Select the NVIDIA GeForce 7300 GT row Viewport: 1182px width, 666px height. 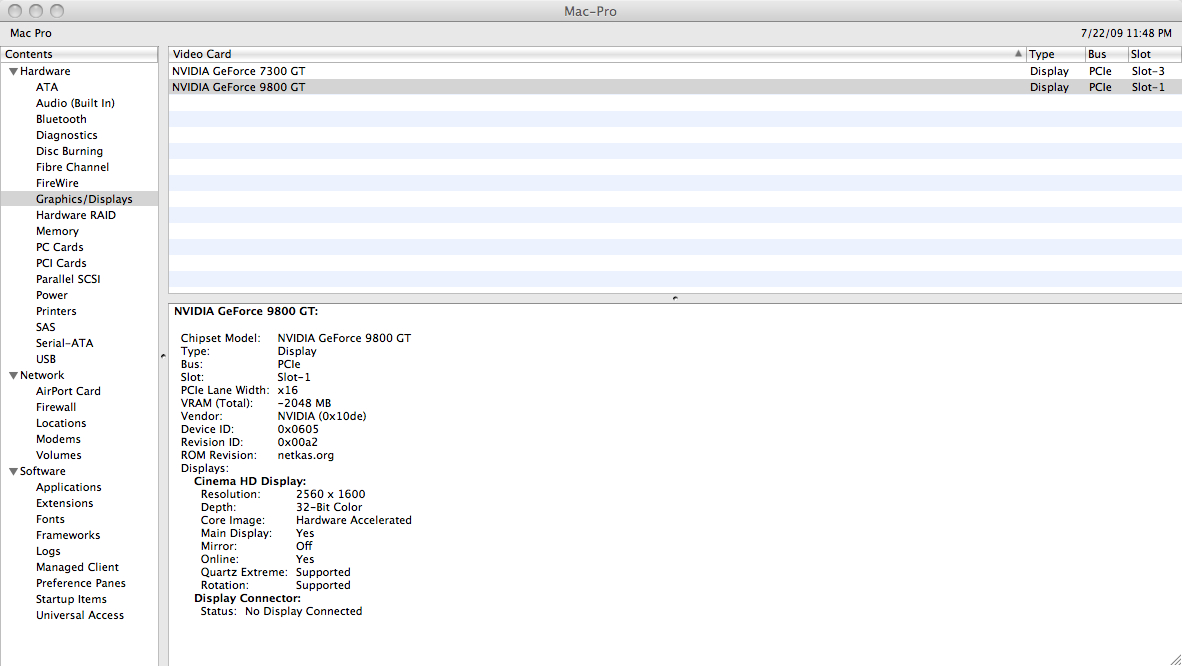click(x=675, y=71)
